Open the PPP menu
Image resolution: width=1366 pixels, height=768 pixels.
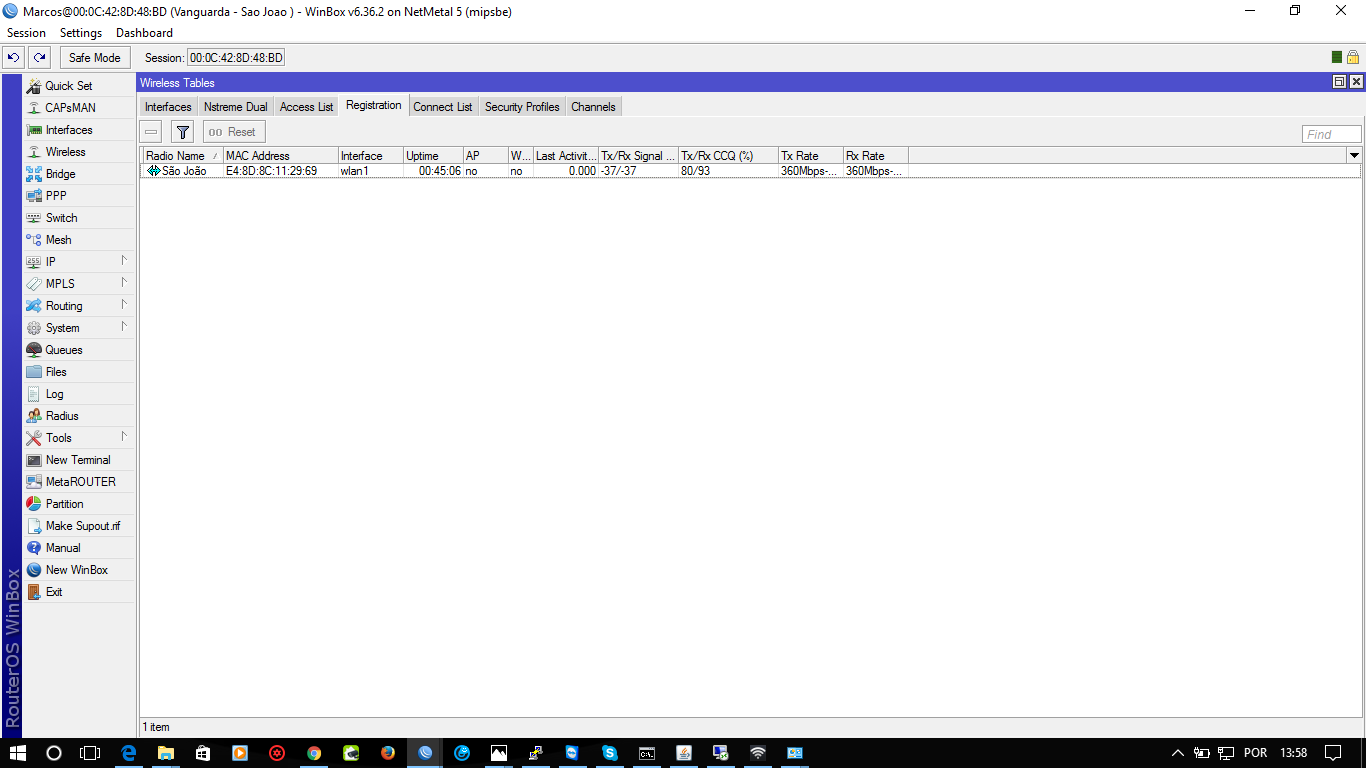tap(78, 196)
